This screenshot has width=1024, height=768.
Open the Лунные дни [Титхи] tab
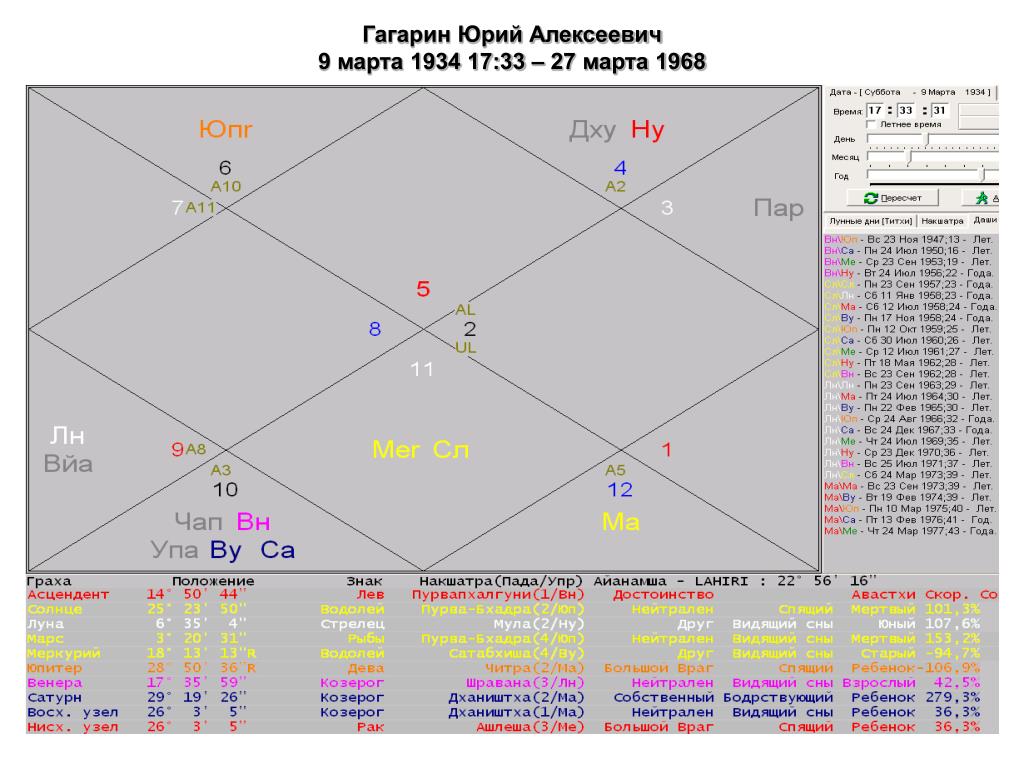point(871,221)
